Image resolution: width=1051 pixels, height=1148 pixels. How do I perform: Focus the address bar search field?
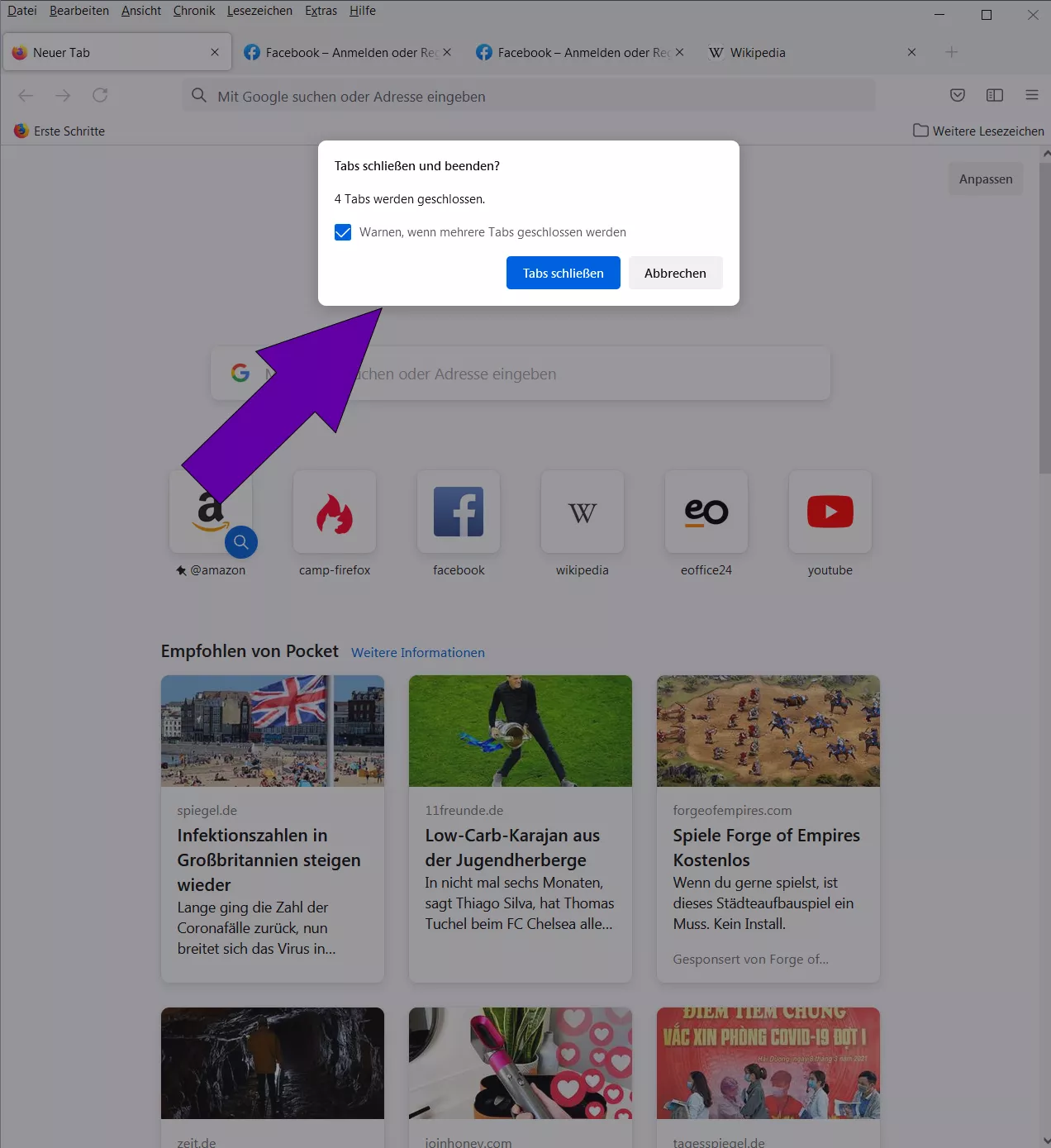point(529,96)
